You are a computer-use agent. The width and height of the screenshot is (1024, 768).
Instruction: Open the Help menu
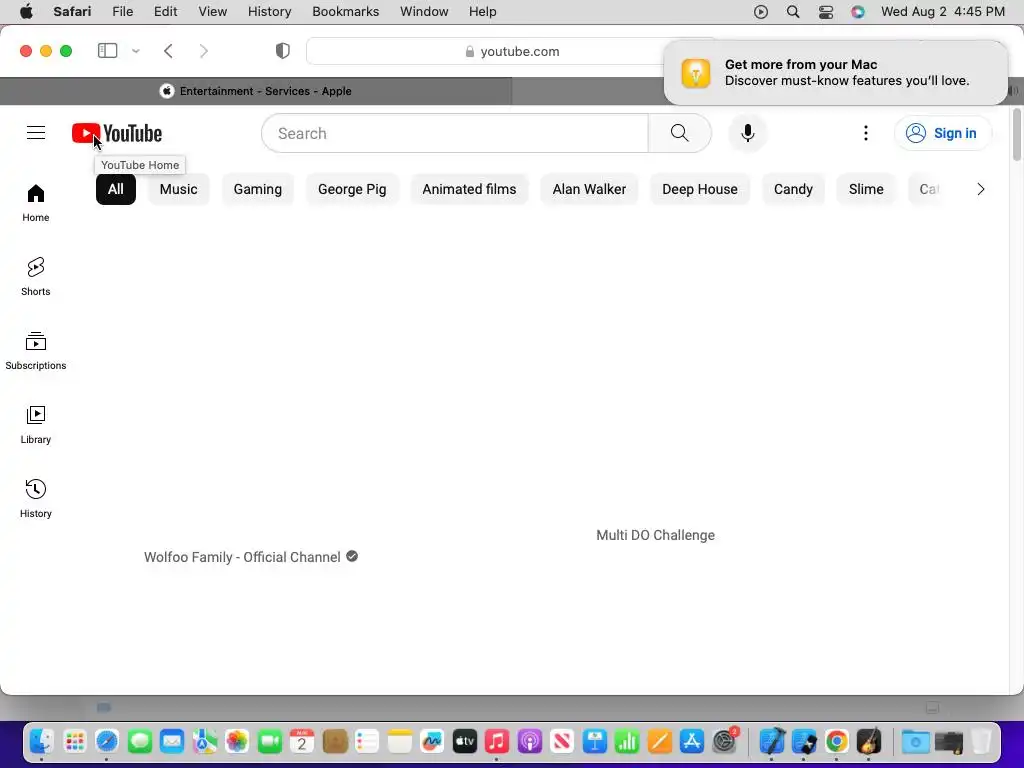(483, 12)
